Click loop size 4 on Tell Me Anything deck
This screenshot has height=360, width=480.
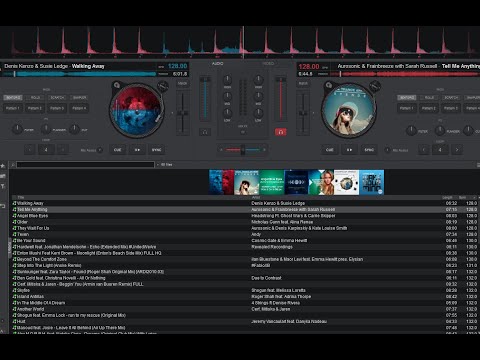tap(440, 150)
